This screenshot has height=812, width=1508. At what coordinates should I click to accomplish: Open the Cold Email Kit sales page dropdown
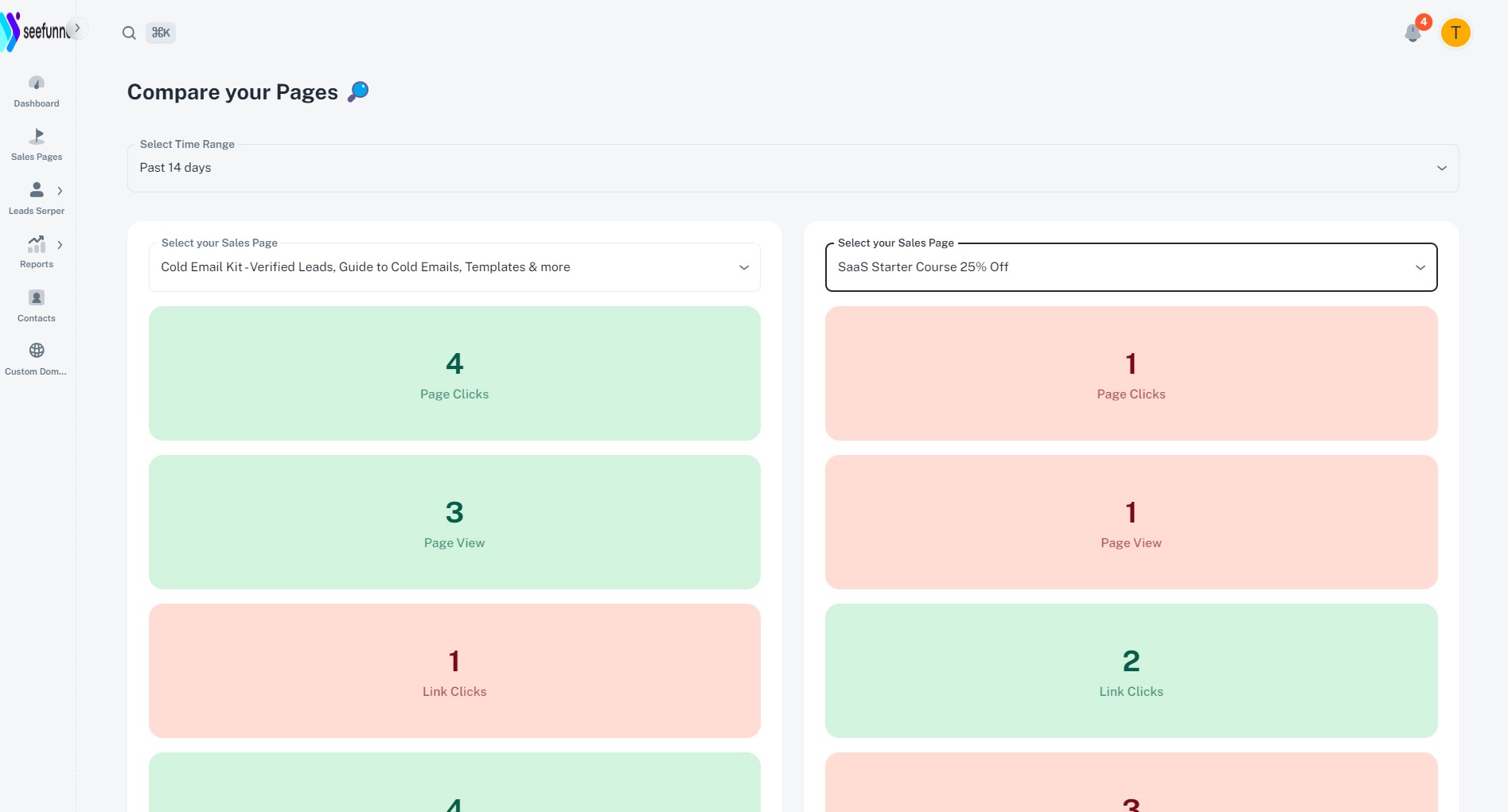tap(454, 267)
